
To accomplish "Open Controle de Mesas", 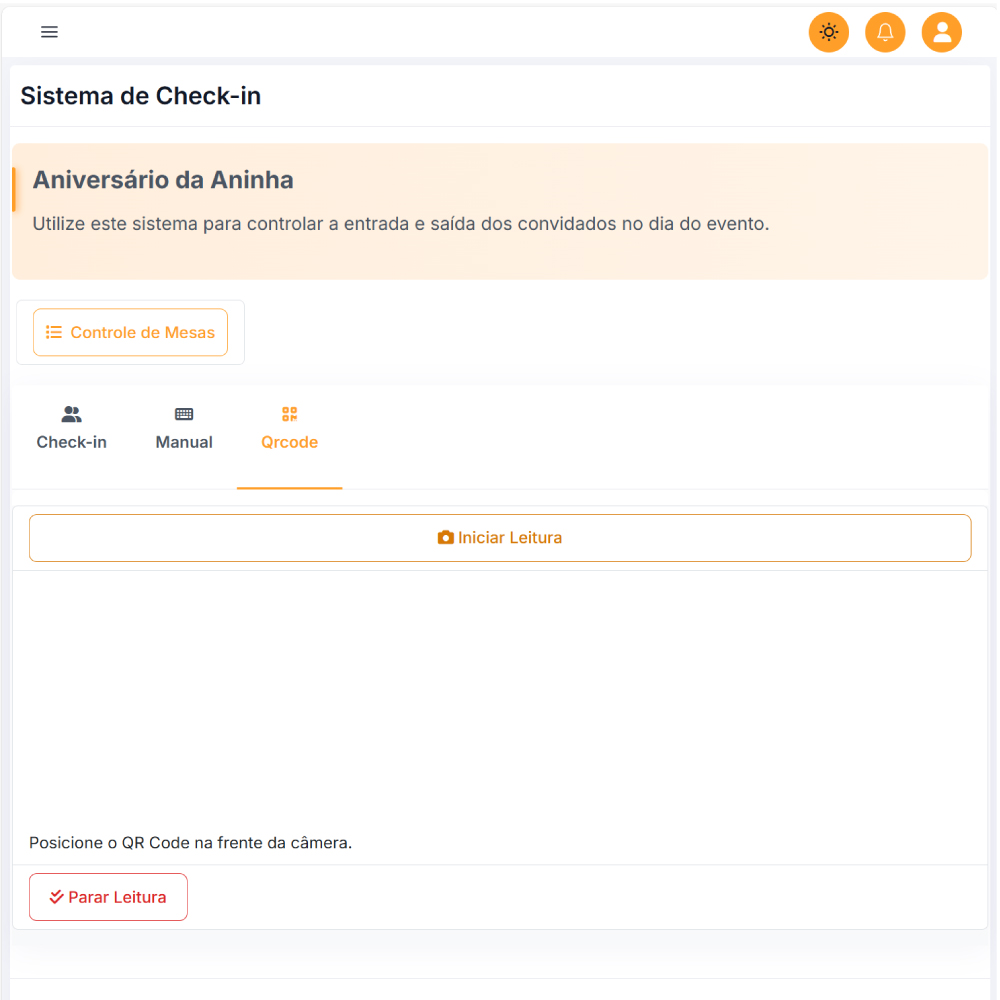I will coord(142,332).
